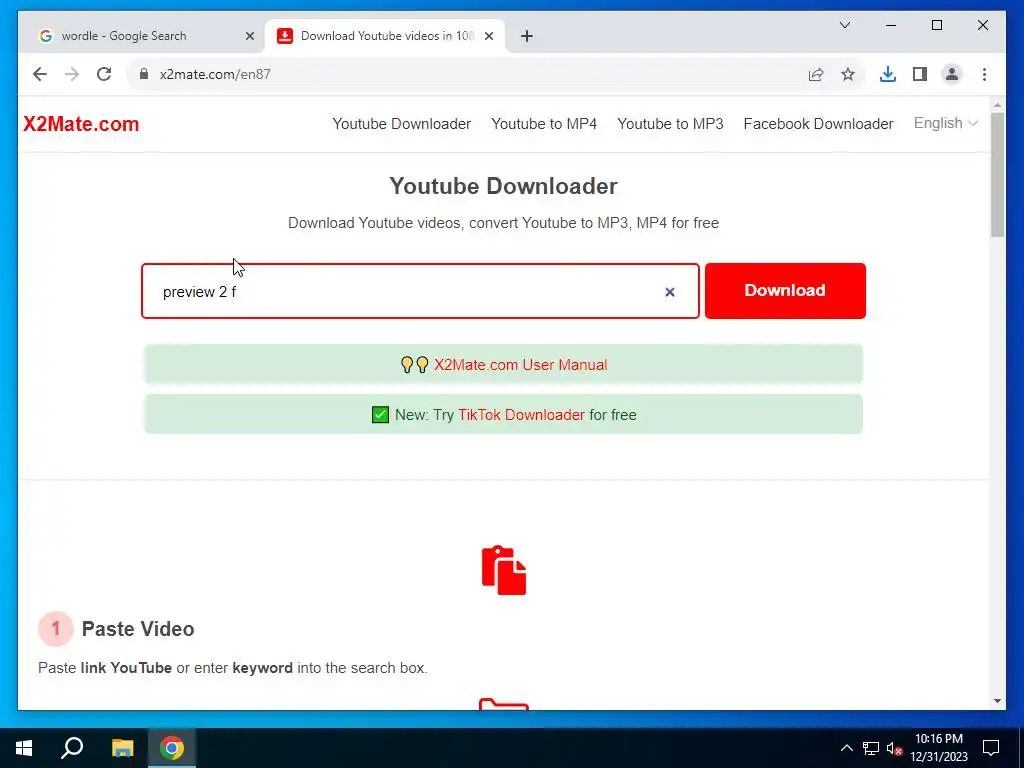Open File Explorer from taskbar
Viewport: 1024px width, 768px height.
click(x=122, y=748)
